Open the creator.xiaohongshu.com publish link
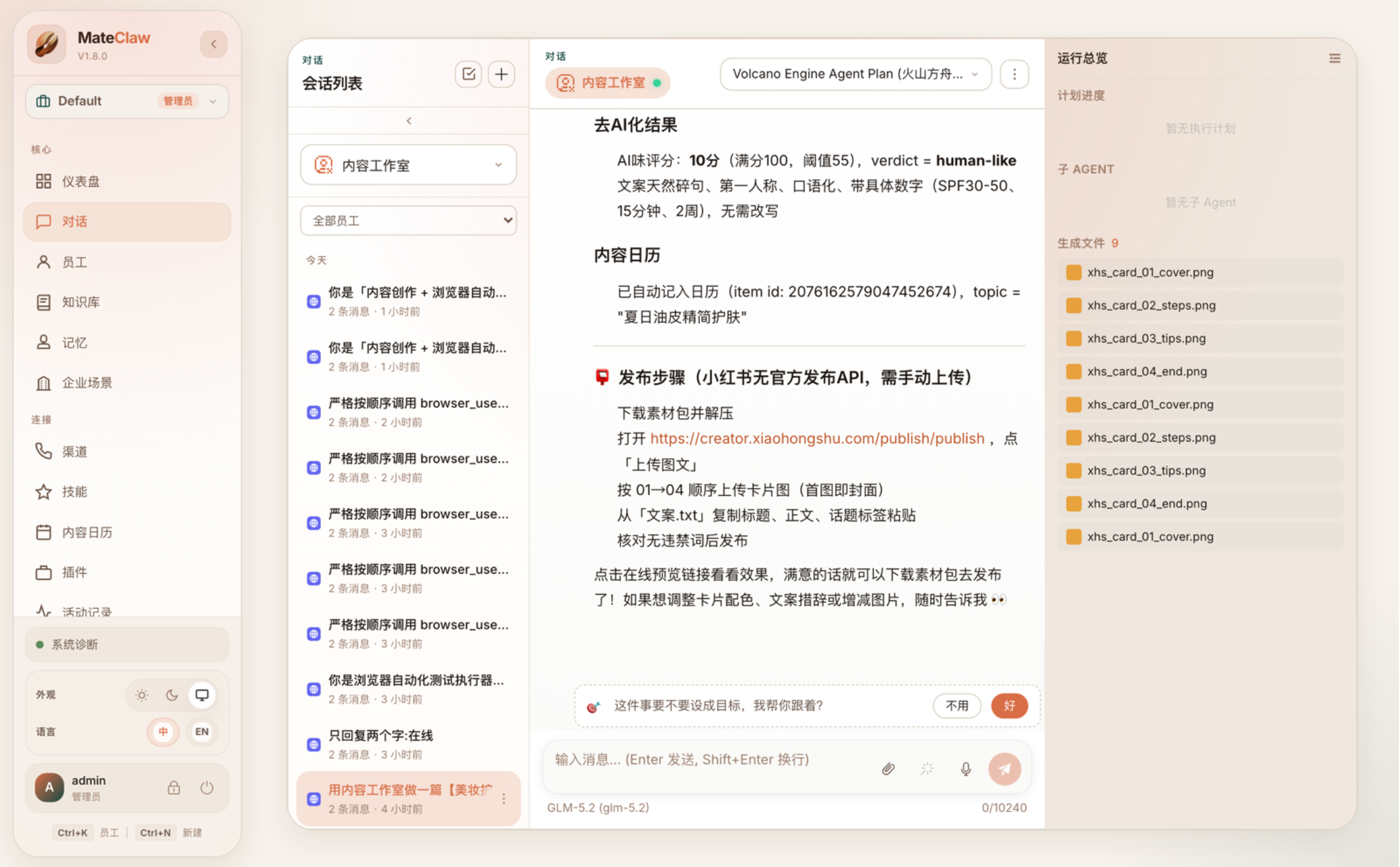 click(817, 438)
